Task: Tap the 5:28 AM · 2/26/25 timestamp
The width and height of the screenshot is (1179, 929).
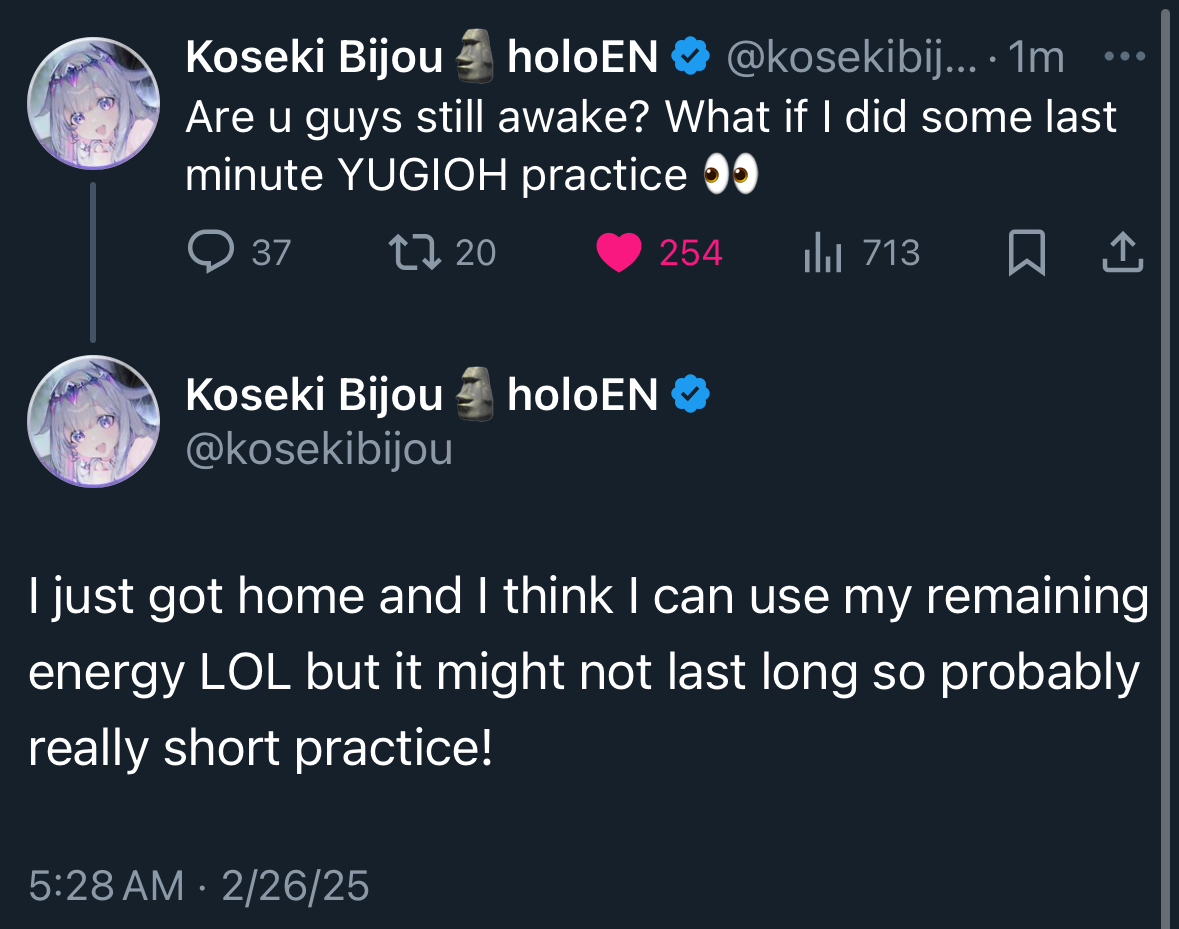Action: 199,885
